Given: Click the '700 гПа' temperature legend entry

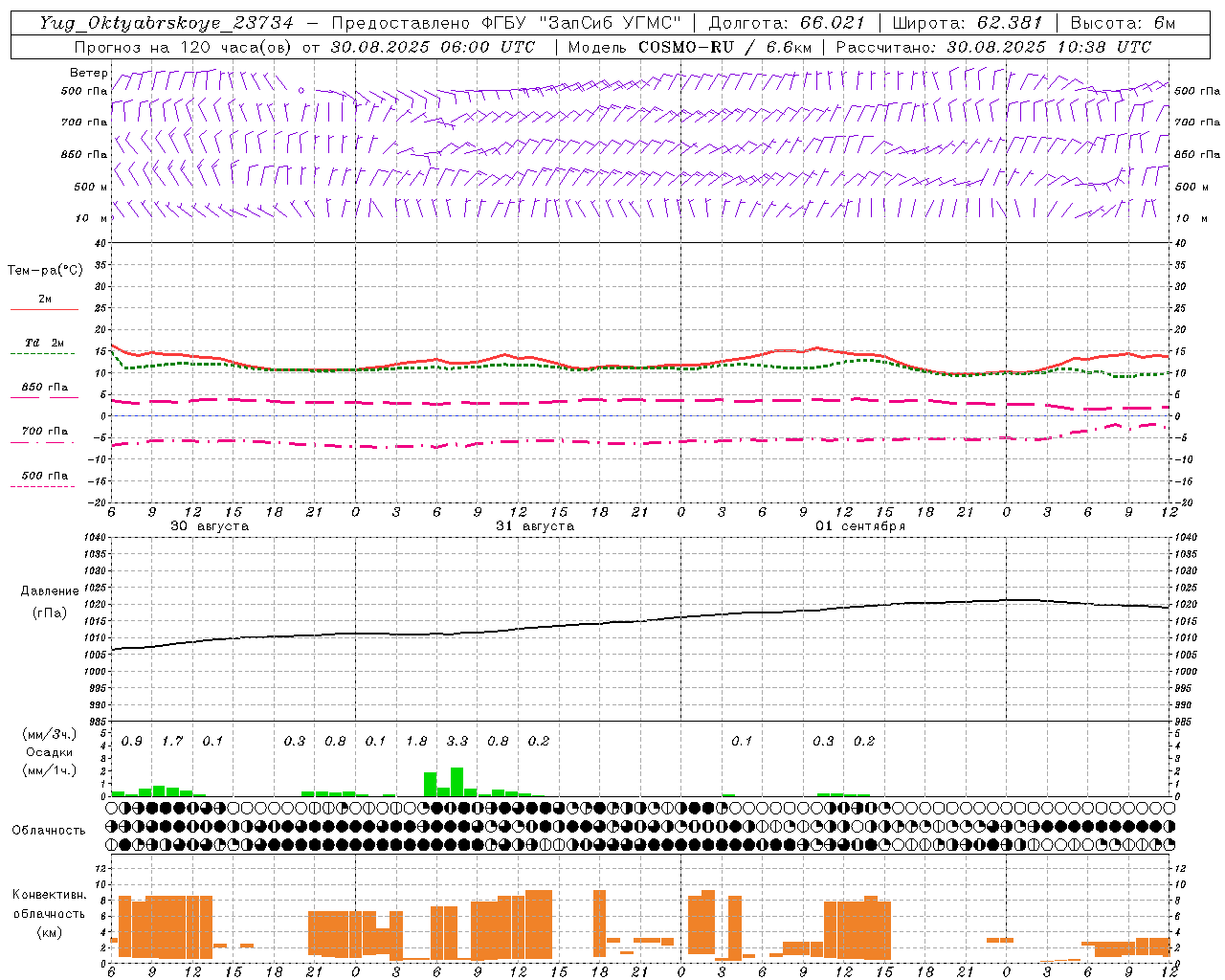Looking at the screenshot, I should [44, 432].
